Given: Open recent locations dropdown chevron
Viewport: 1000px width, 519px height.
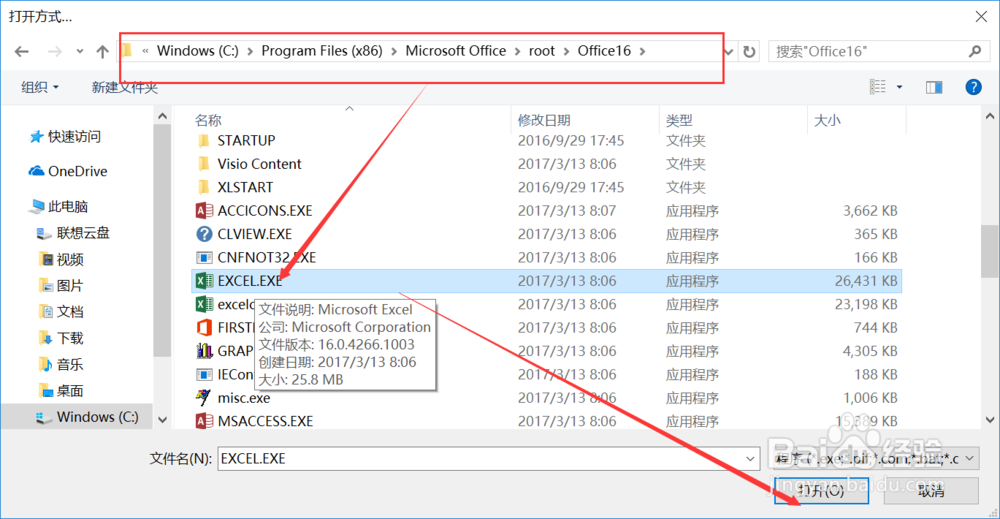Looking at the screenshot, I should pyautogui.click(x=79, y=52).
